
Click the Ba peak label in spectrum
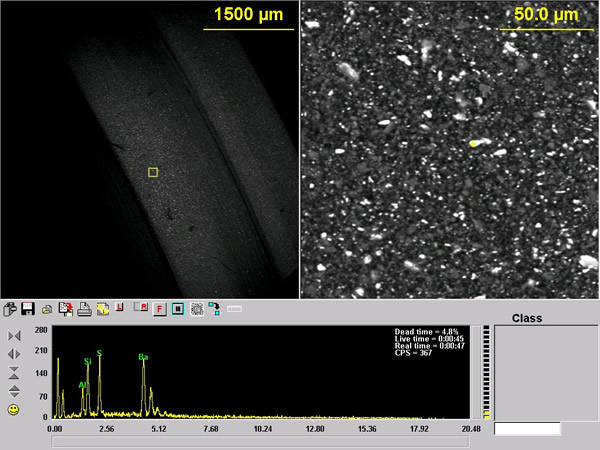click(x=143, y=357)
